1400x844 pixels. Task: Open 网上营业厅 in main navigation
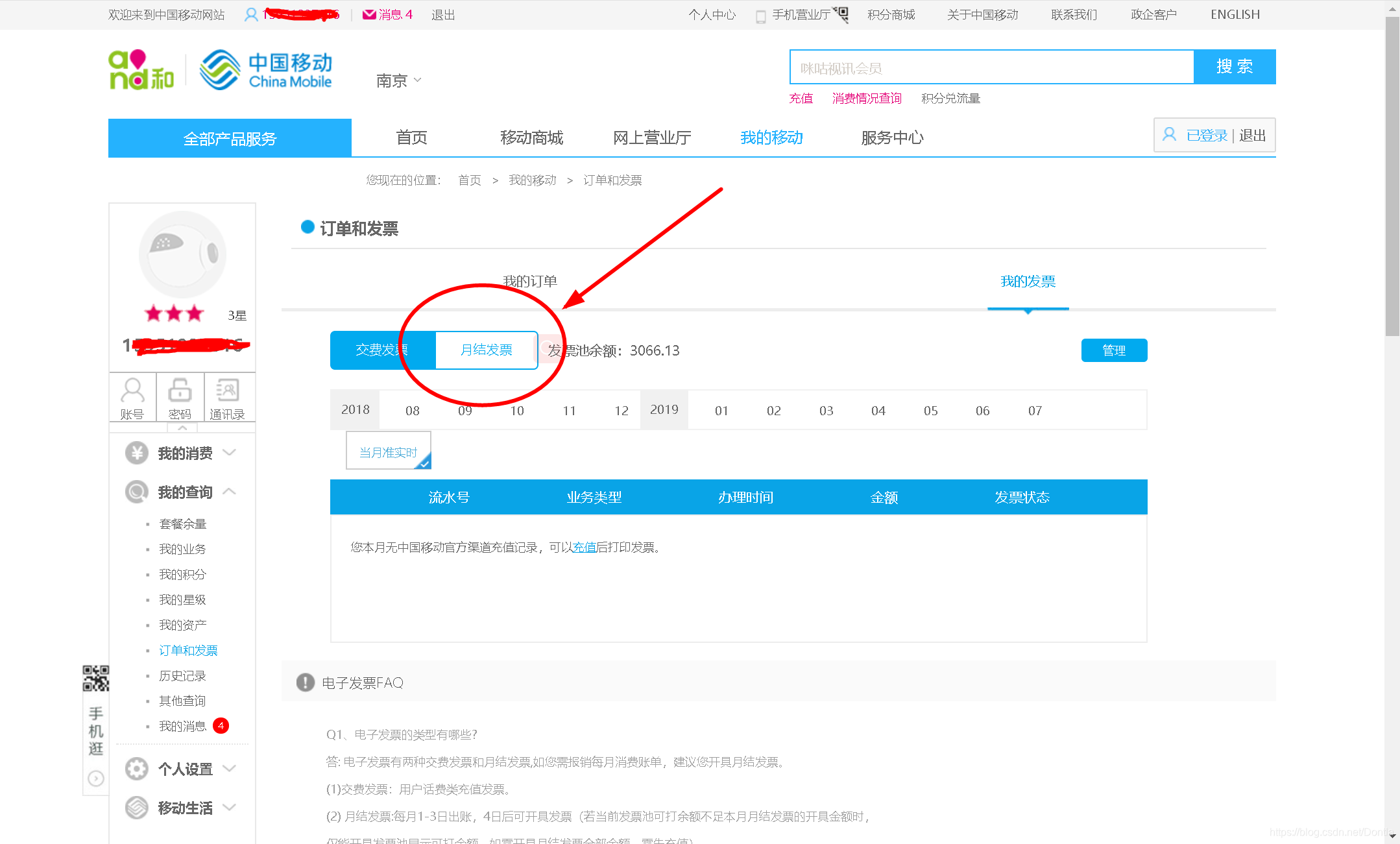click(x=651, y=138)
